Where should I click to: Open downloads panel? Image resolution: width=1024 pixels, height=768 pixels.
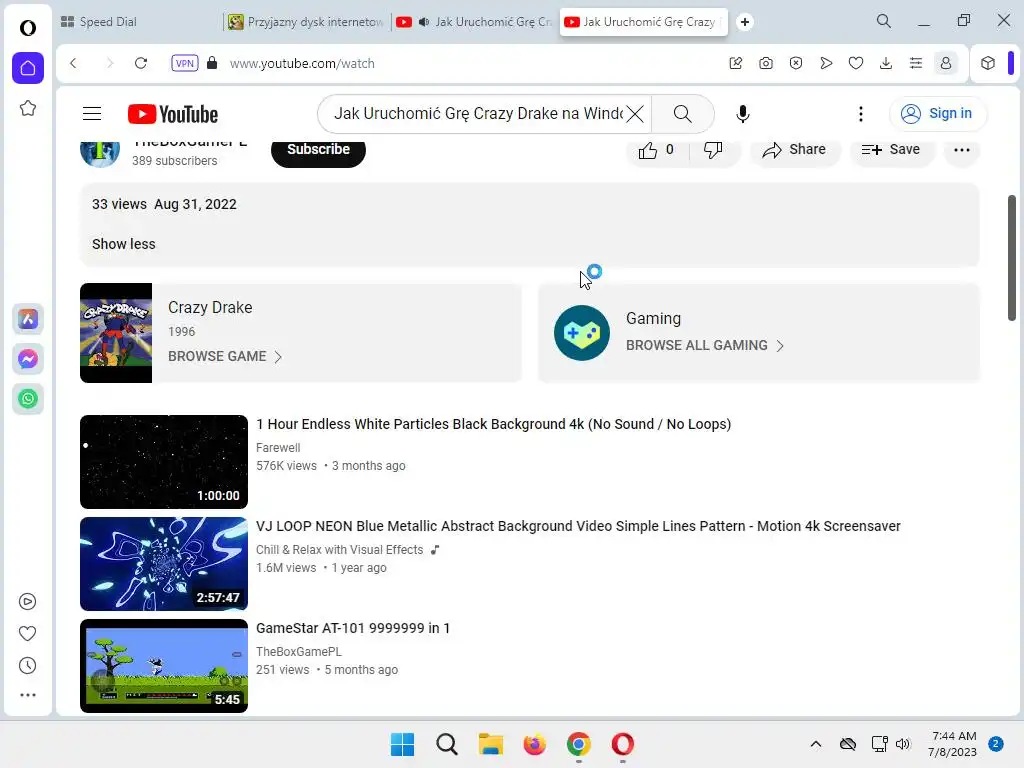pos(886,63)
